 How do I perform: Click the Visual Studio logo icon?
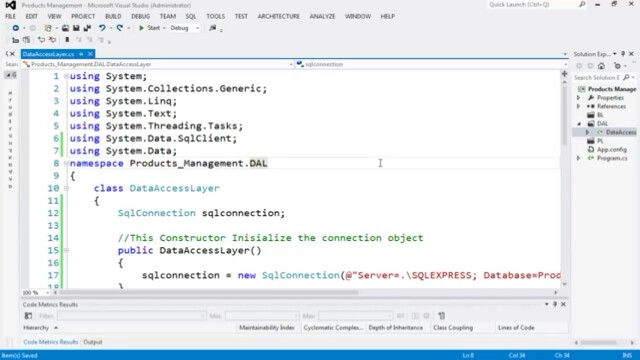(11, 5)
